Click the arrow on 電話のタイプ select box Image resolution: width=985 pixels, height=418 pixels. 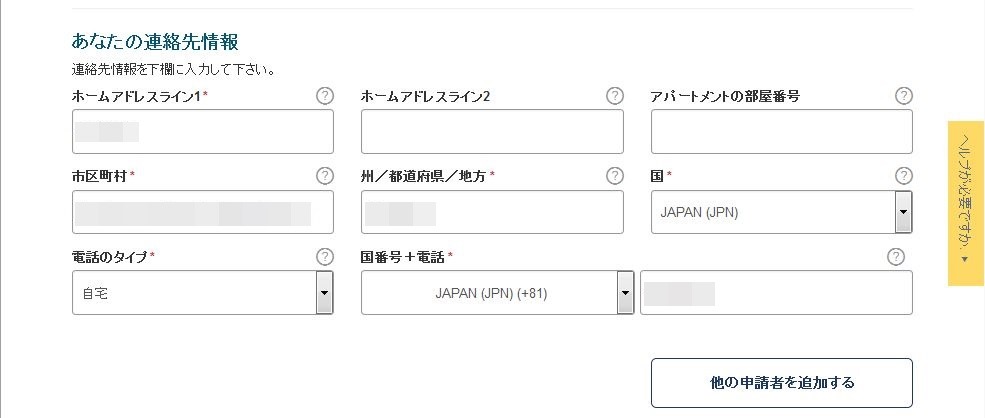(x=324, y=292)
